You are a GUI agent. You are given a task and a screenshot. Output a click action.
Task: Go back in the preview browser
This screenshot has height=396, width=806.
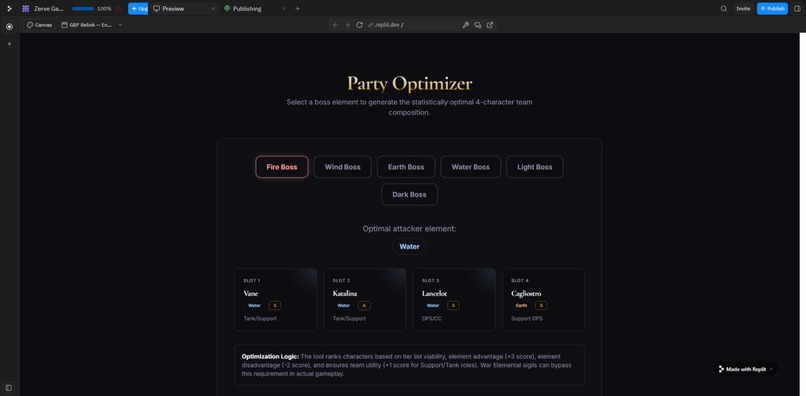pyautogui.click(x=335, y=25)
